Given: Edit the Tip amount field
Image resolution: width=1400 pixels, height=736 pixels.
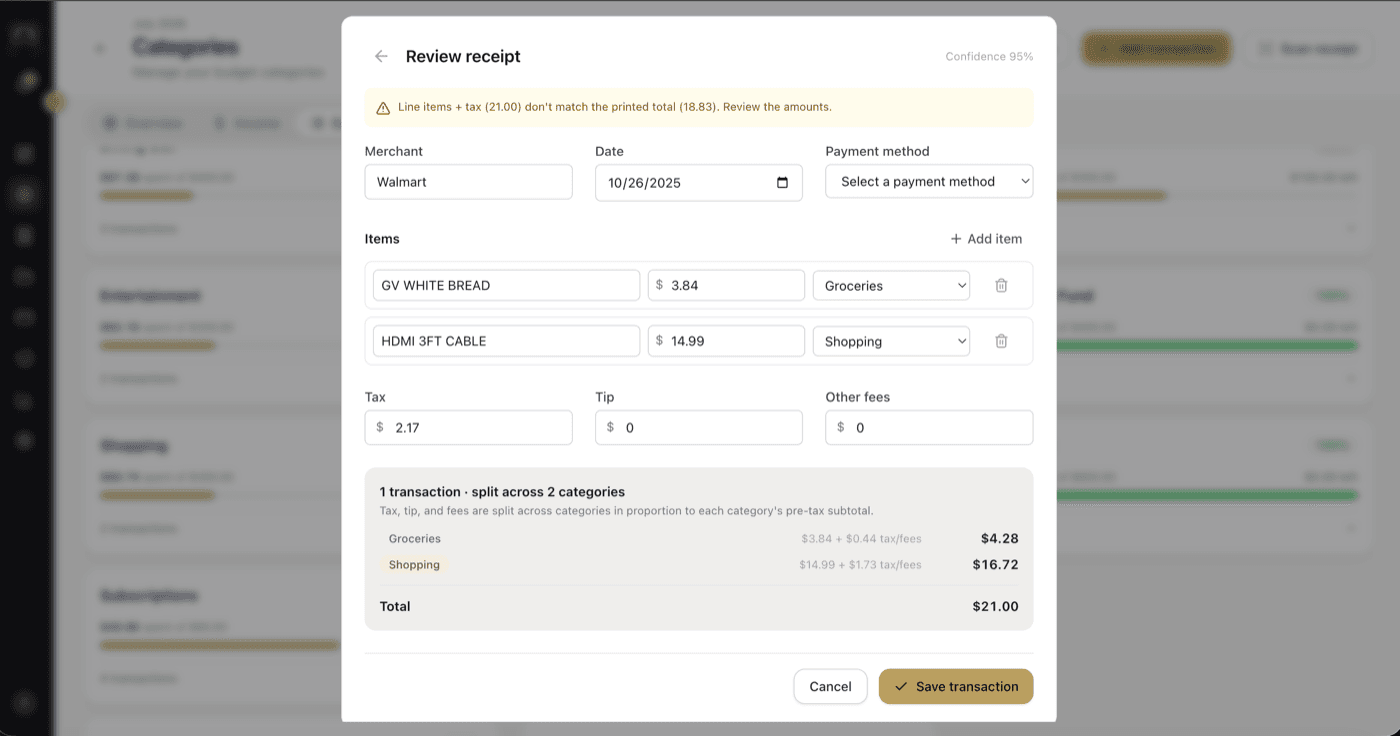Looking at the screenshot, I should click(699, 428).
